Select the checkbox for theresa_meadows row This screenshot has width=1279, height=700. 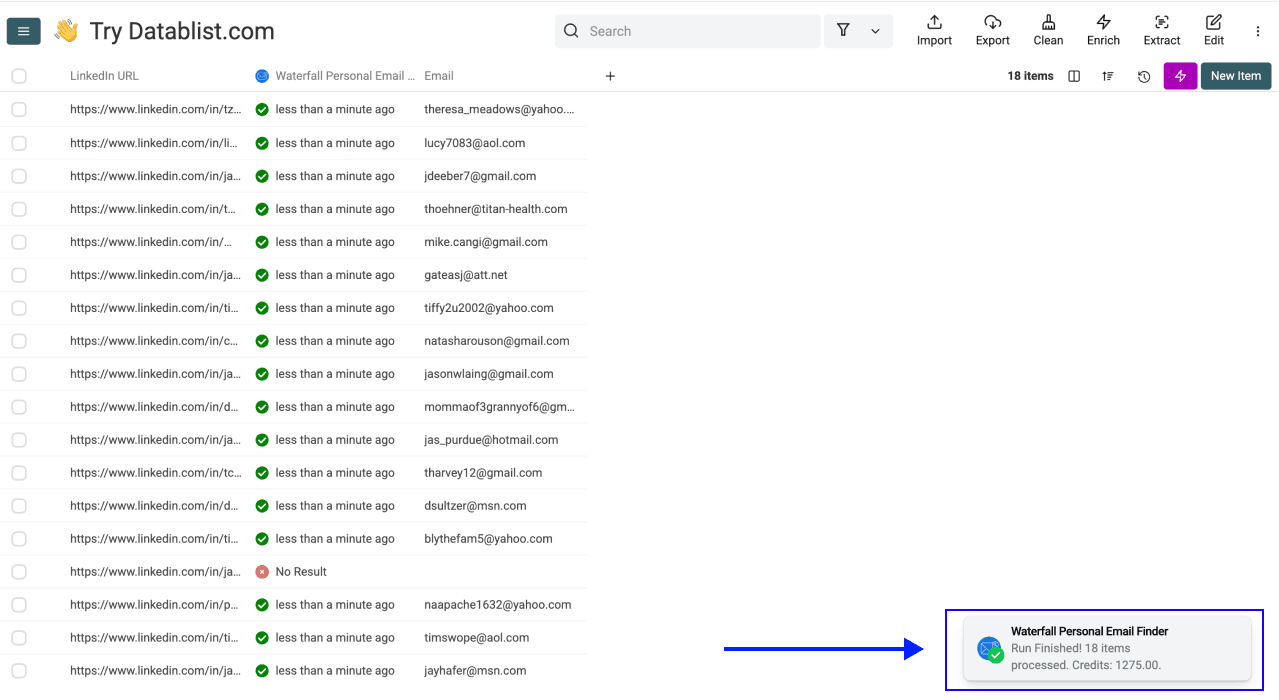(18, 109)
